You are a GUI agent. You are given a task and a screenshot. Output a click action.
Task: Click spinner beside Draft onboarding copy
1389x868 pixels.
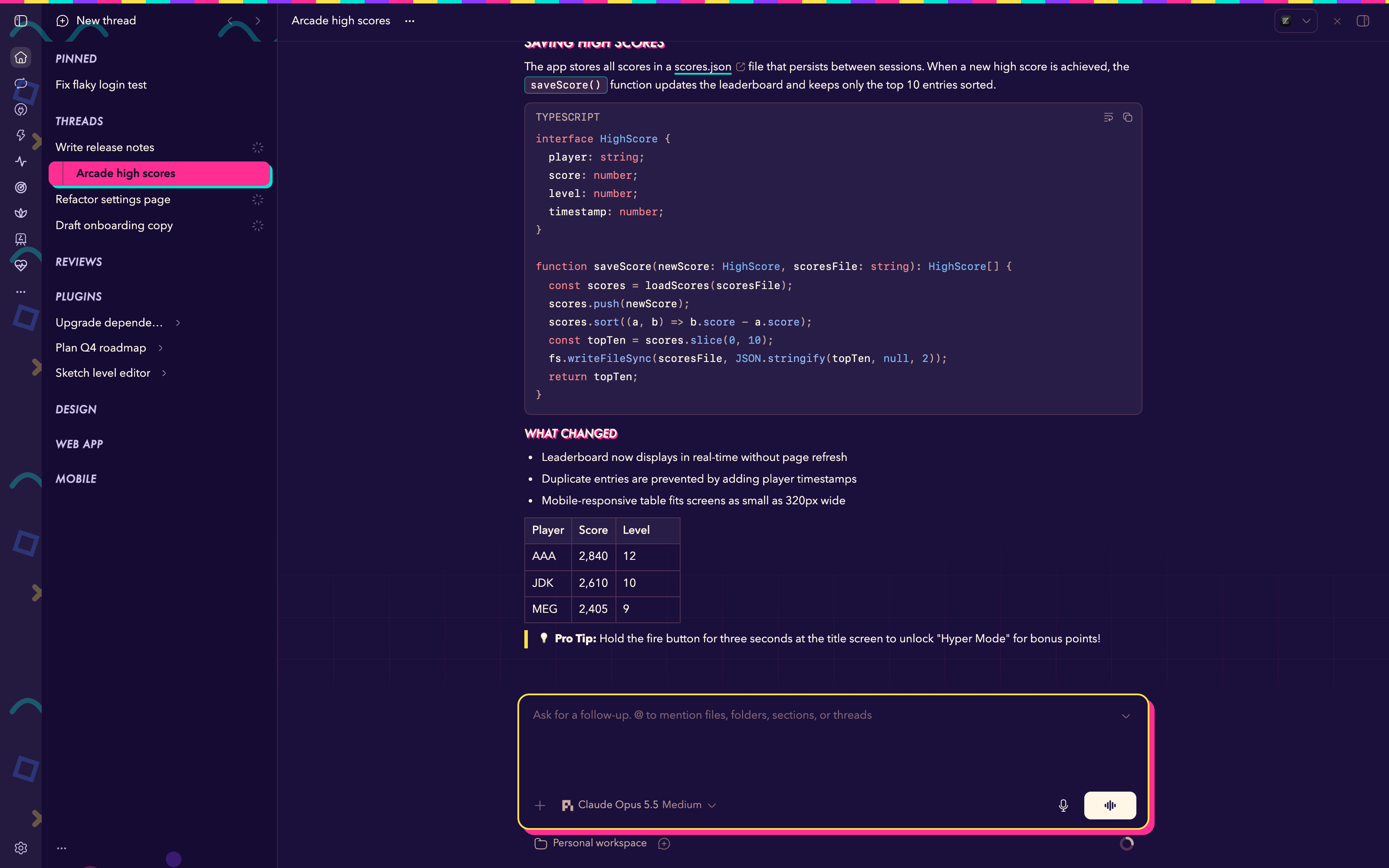click(258, 226)
